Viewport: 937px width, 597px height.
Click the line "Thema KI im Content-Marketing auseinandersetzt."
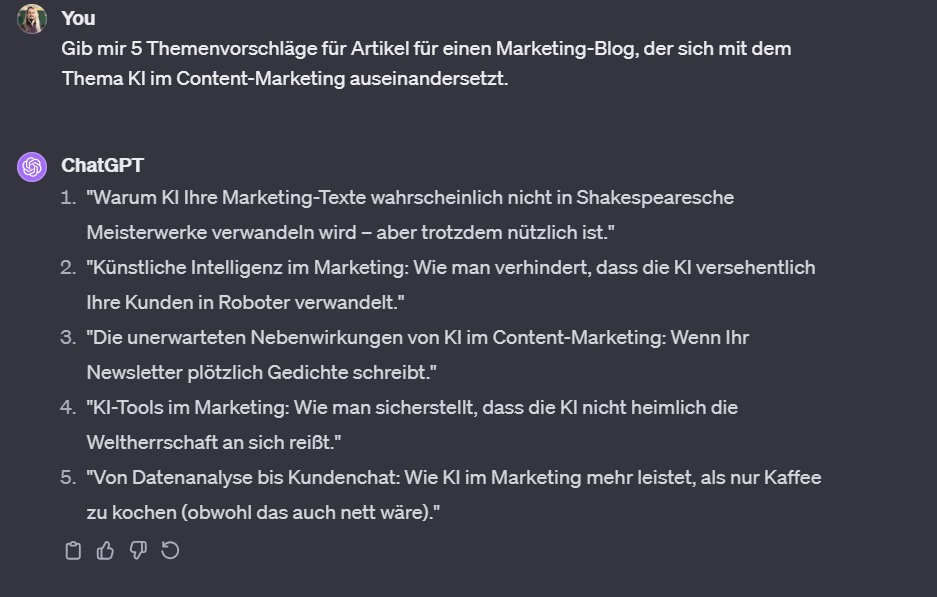pyautogui.click(x=285, y=78)
